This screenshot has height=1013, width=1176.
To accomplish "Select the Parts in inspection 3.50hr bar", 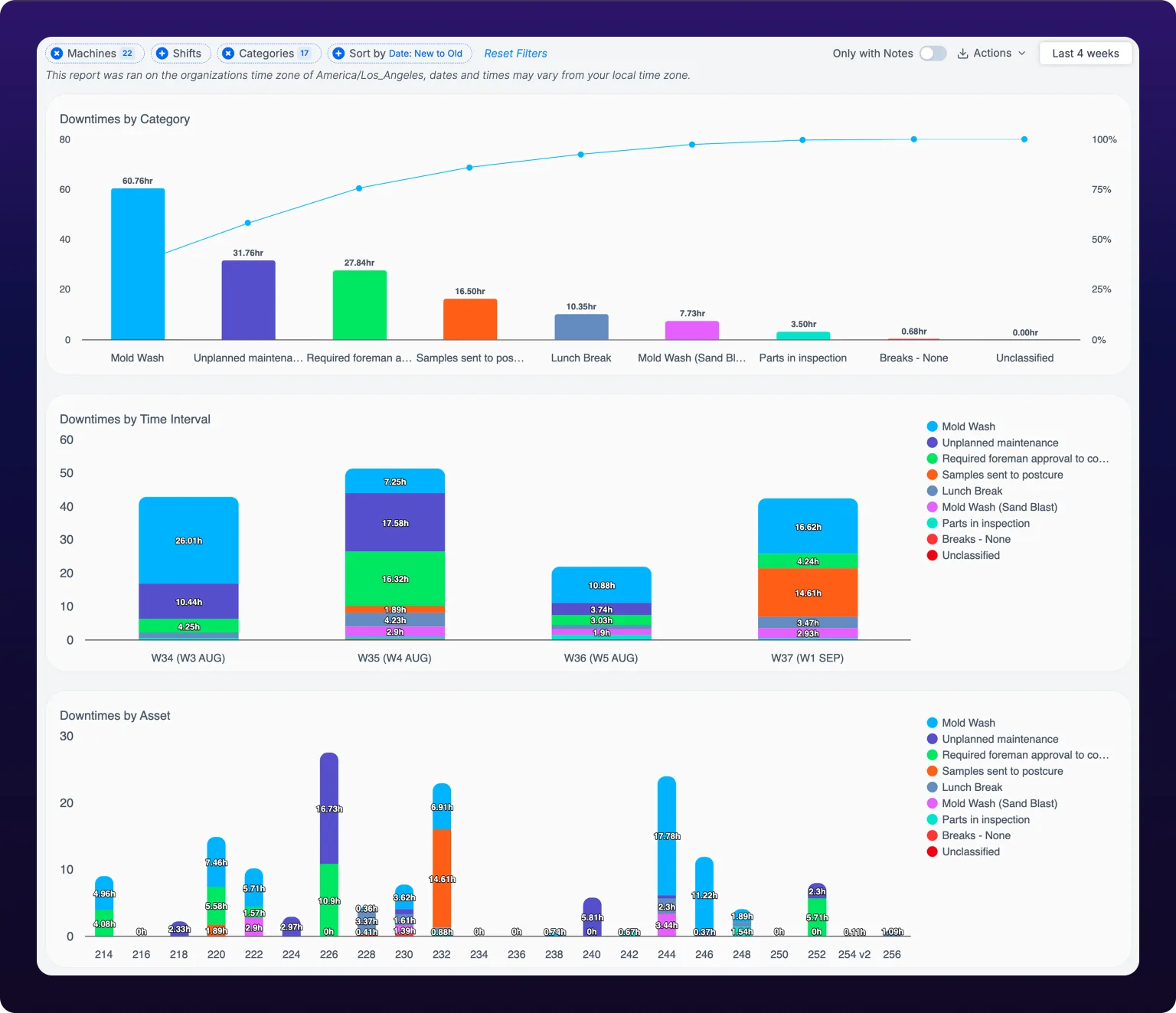I will (x=803, y=335).
